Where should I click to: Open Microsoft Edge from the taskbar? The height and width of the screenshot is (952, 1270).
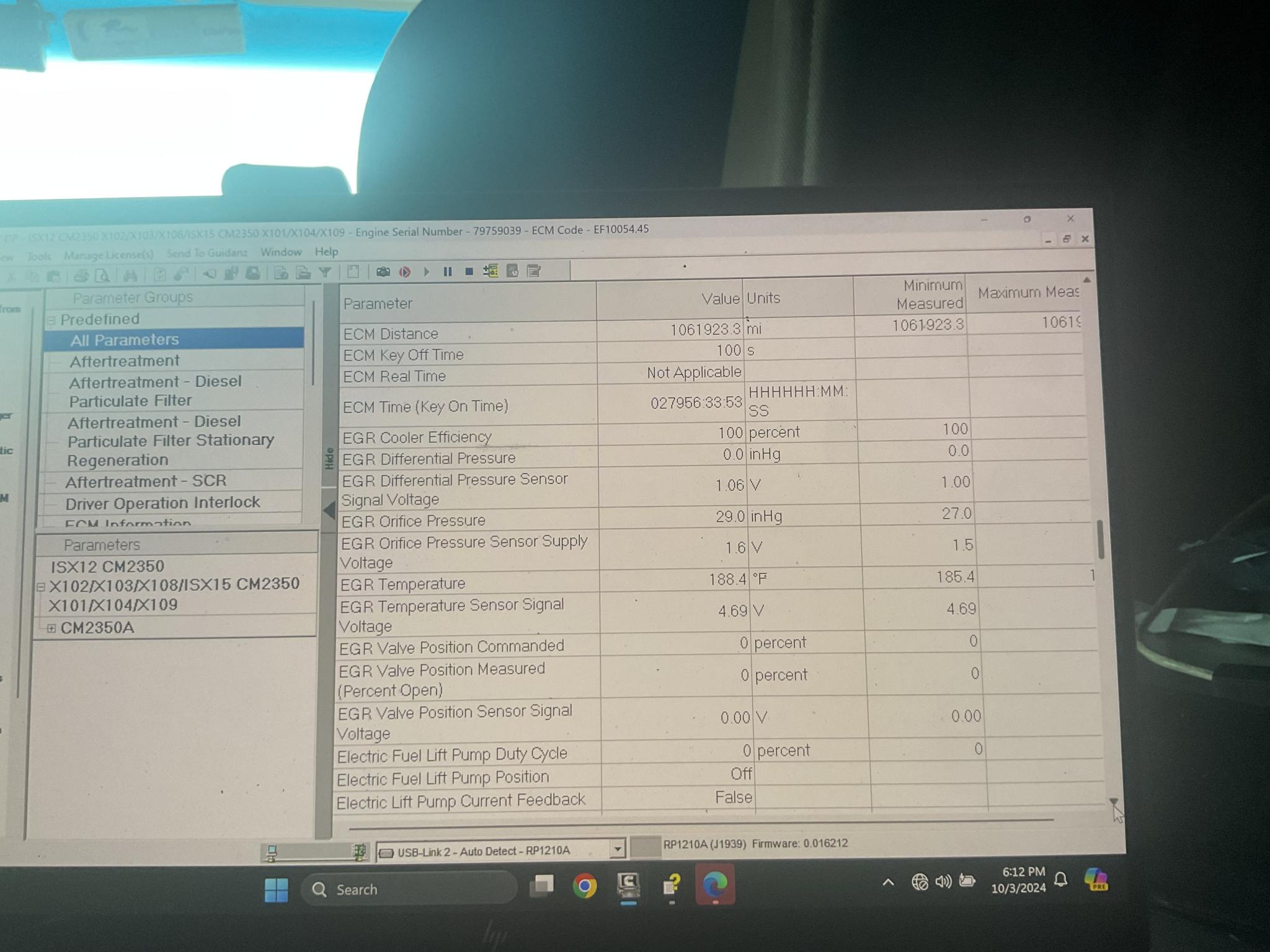pos(715,884)
